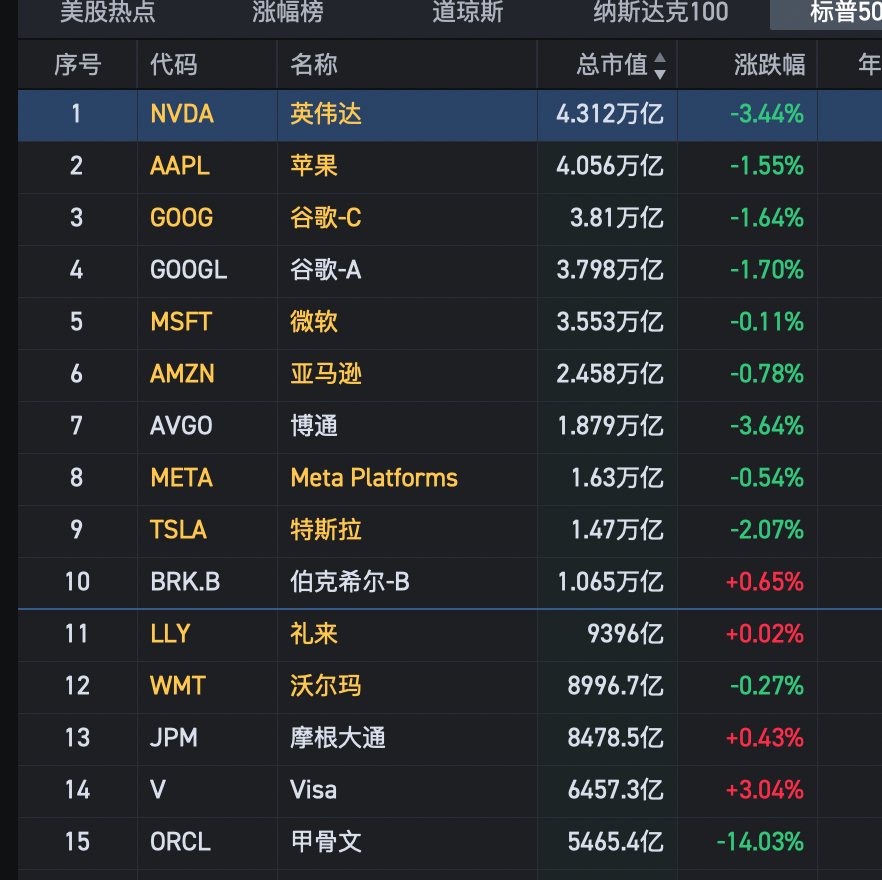Open the 涨幅榜 tab
882x880 pixels.
(287, 12)
